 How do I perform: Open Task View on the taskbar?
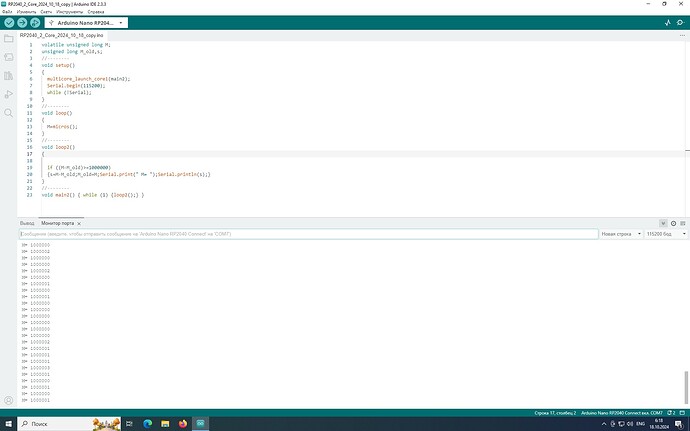129,424
